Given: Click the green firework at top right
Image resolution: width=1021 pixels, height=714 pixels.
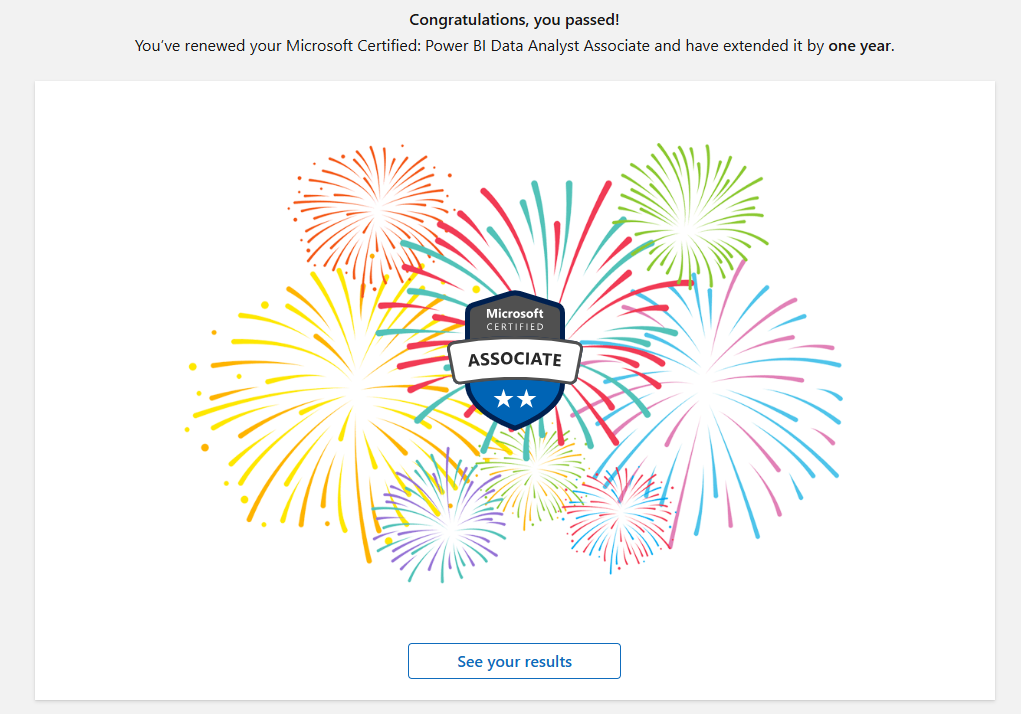Looking at the screenshot, I should 686,212.
